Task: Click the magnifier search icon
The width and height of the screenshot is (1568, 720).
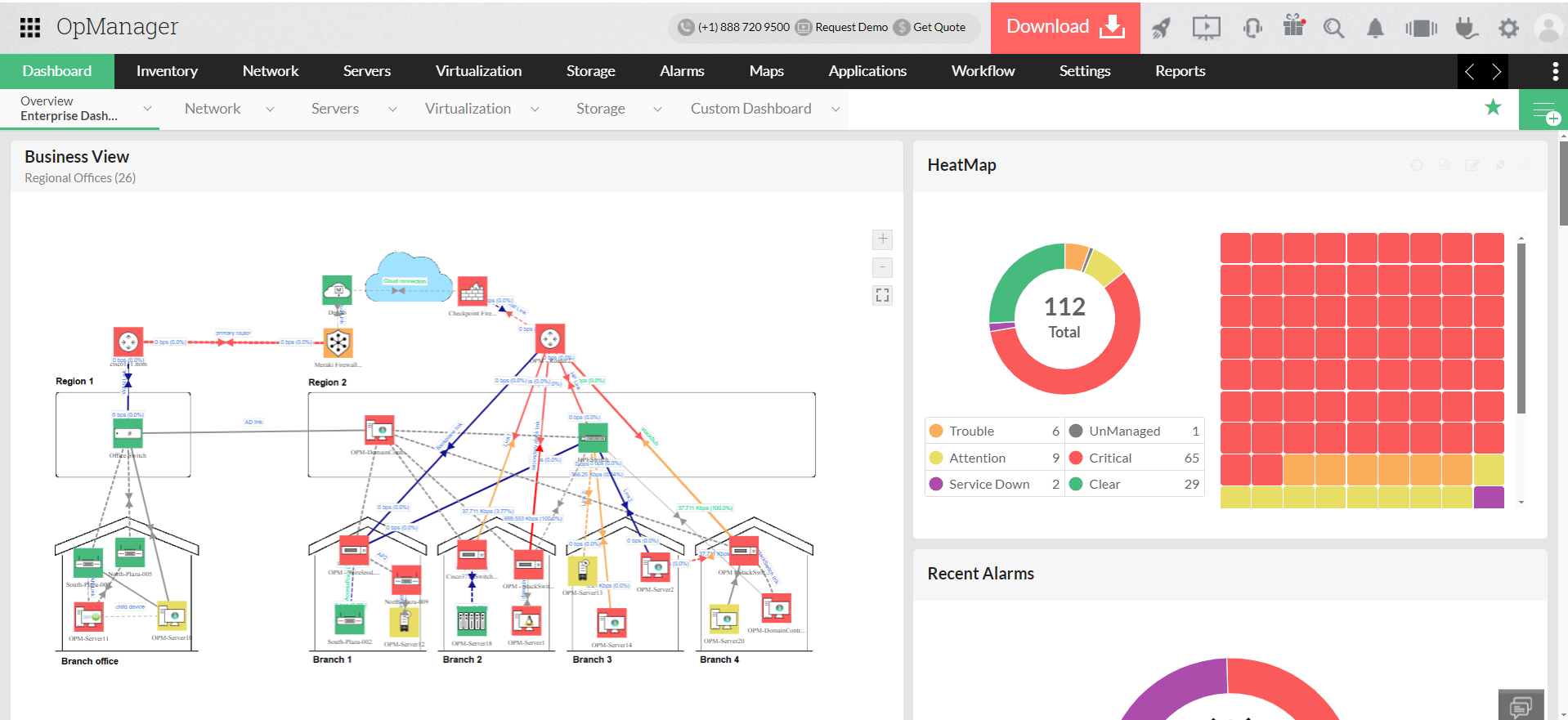Action: pyautogui.click(x=1333, y=29)
